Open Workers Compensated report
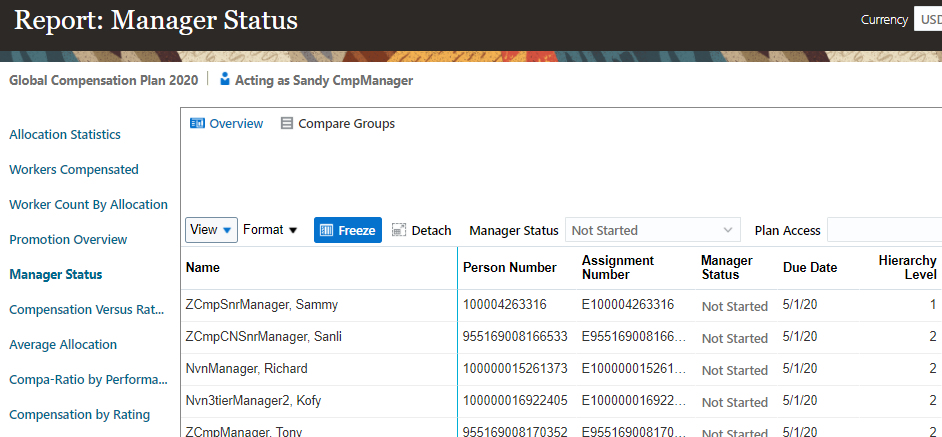The width and height of the screenshot is (942, 437). tap(74, 169)
